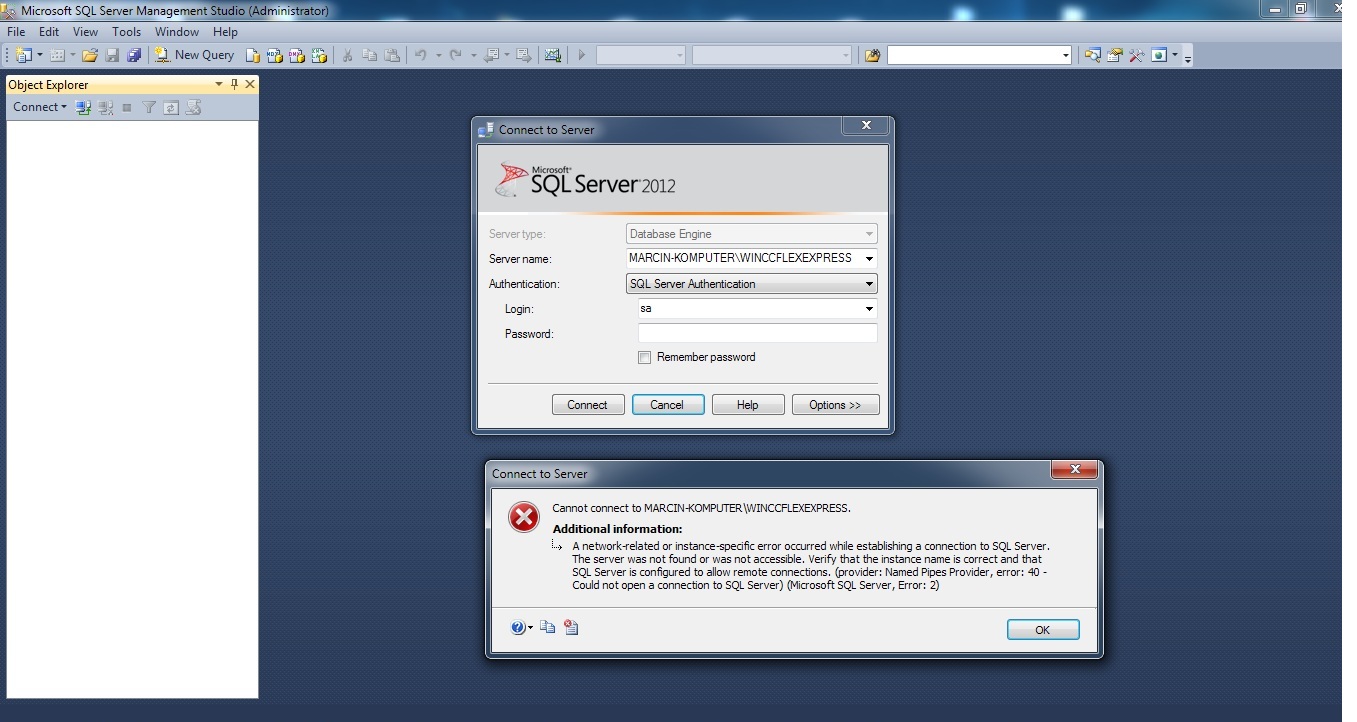Start a New Query from the toolbar

pyautogui.click(x=194, y=55)
